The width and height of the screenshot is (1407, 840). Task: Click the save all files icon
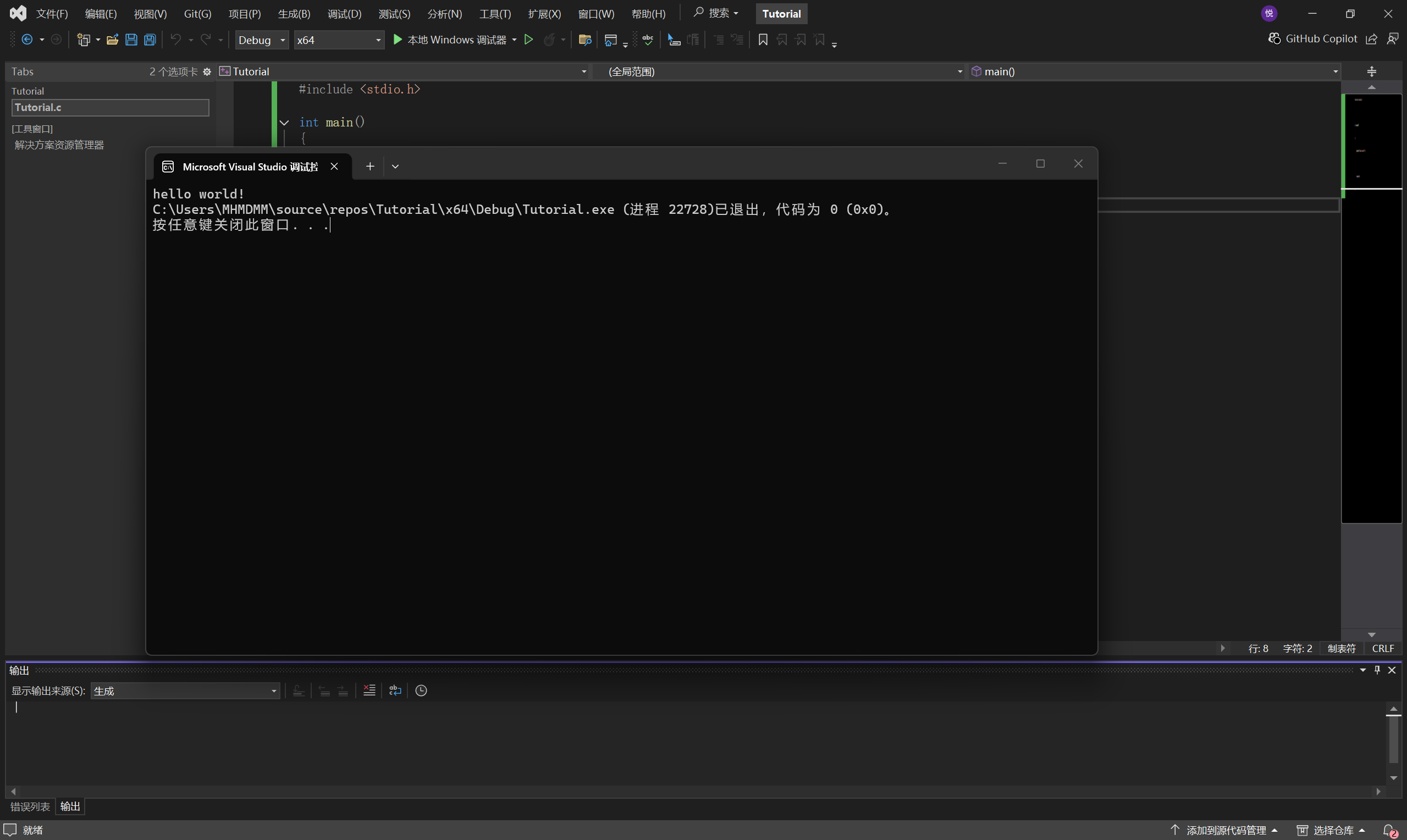point(150,40)
